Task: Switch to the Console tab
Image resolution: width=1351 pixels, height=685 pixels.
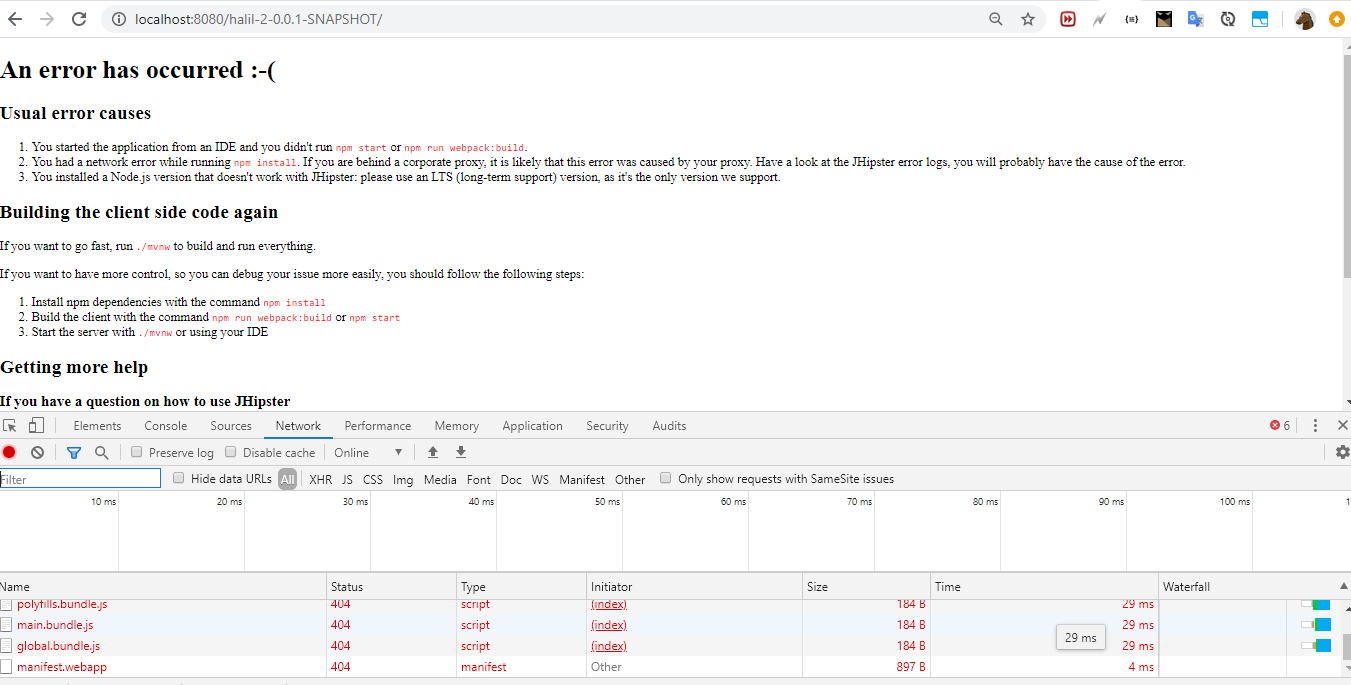Action: (x=165, y=425)
